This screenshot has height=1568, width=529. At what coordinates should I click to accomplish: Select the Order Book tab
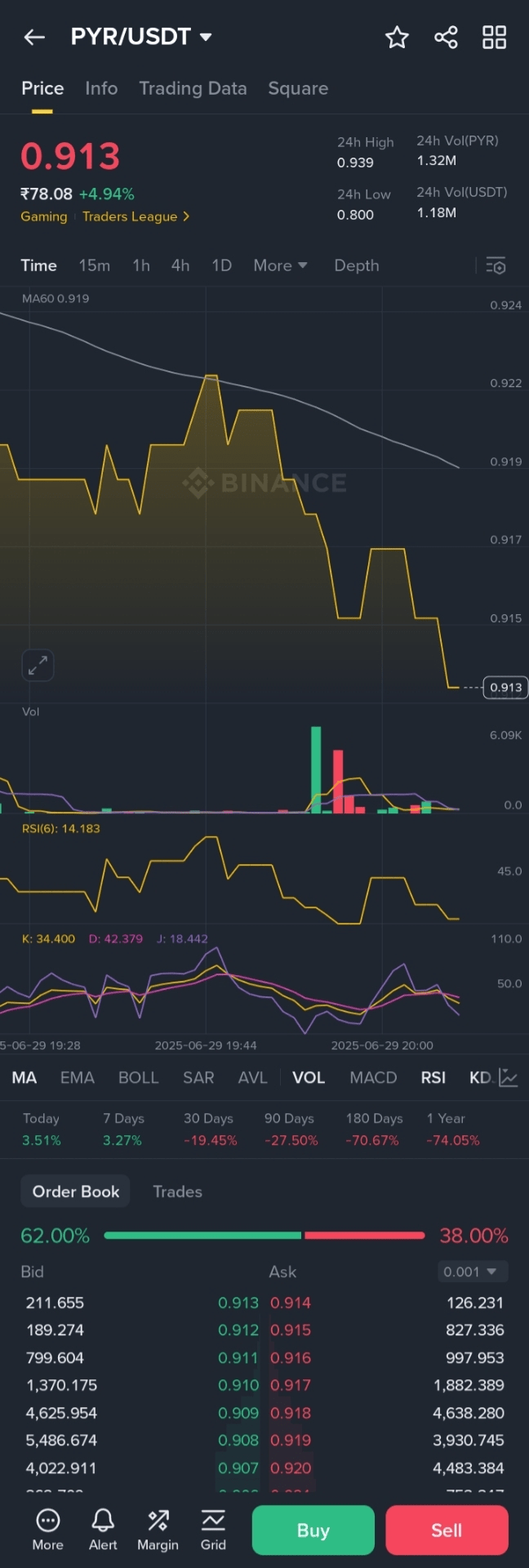tap(76, 1192)
